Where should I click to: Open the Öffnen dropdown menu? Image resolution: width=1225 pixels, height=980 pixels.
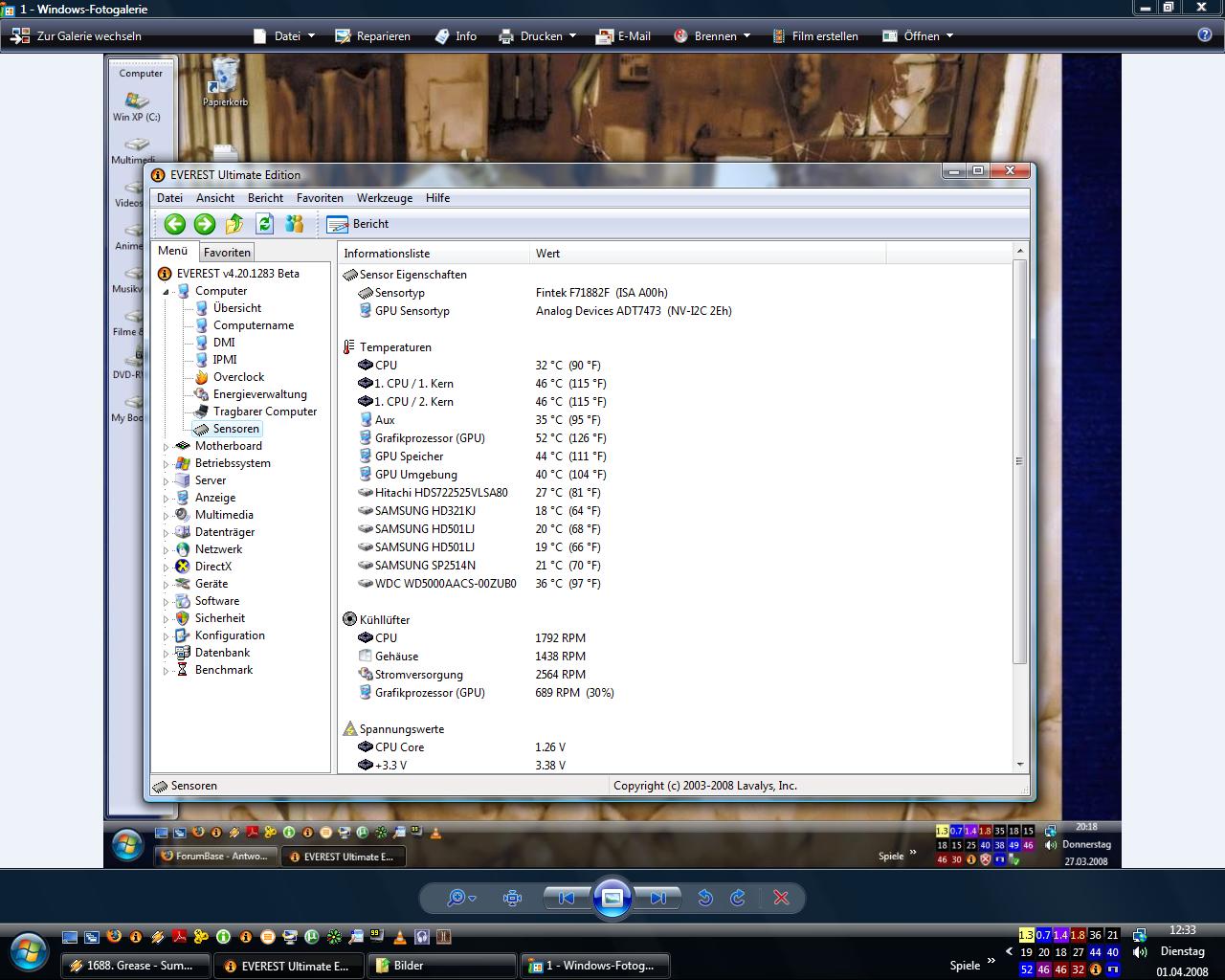pyautogui.click(x=918, y=36)
